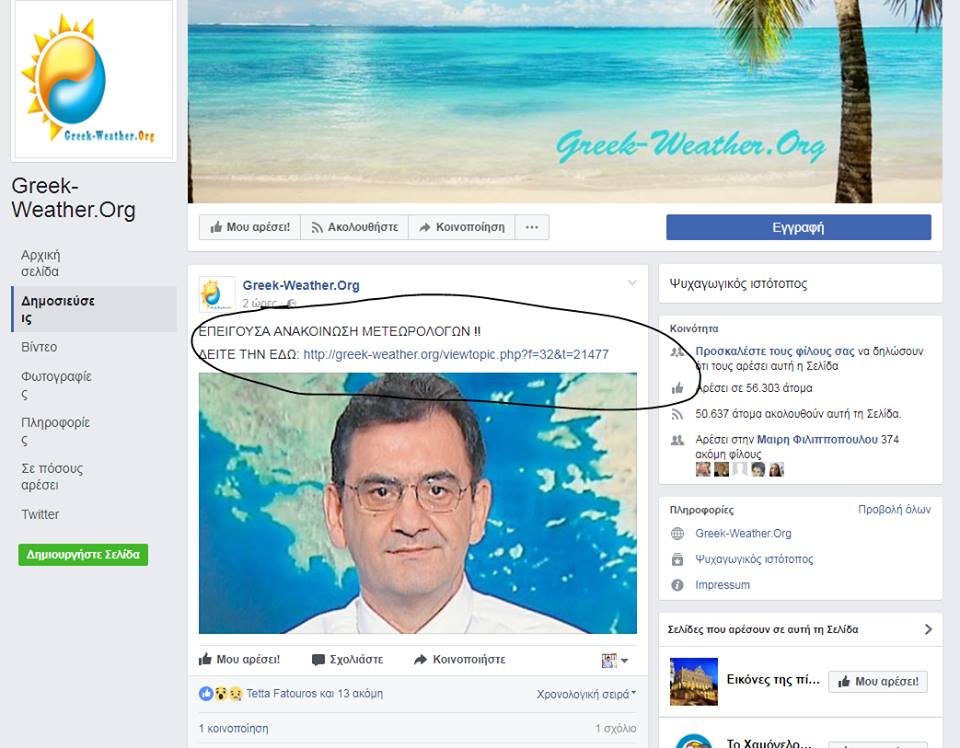Open the Σε πόσους αρέσει tab
The width and height of the screenshot is (960, 748).
pos(94,477)
